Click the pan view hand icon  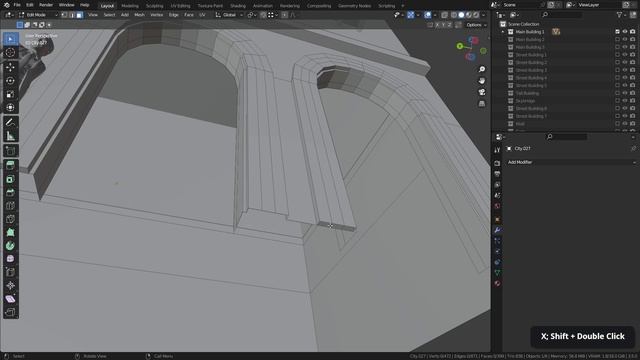tap(482, 80)
